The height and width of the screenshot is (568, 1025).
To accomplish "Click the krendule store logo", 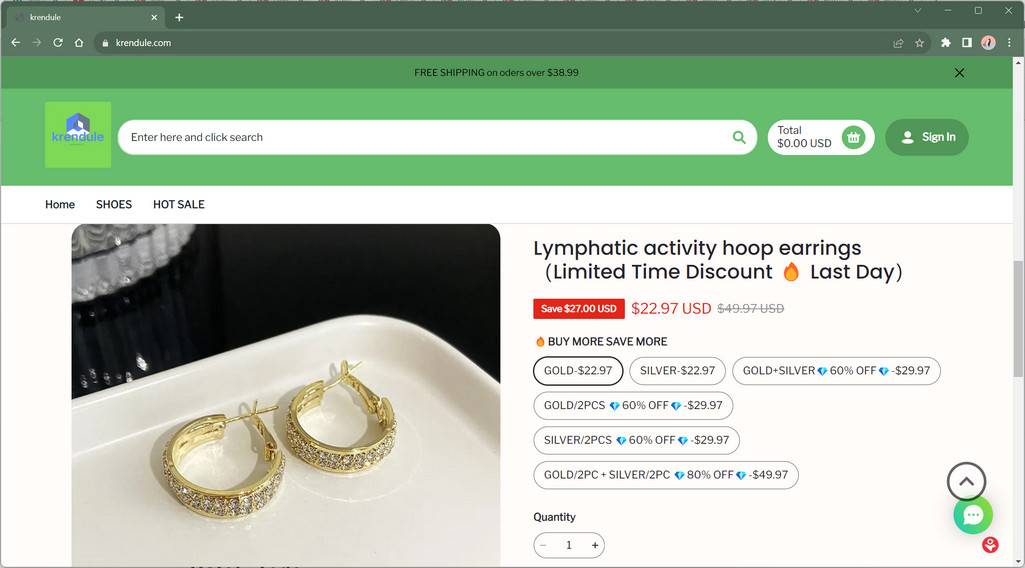I will [x=78, y=135].
